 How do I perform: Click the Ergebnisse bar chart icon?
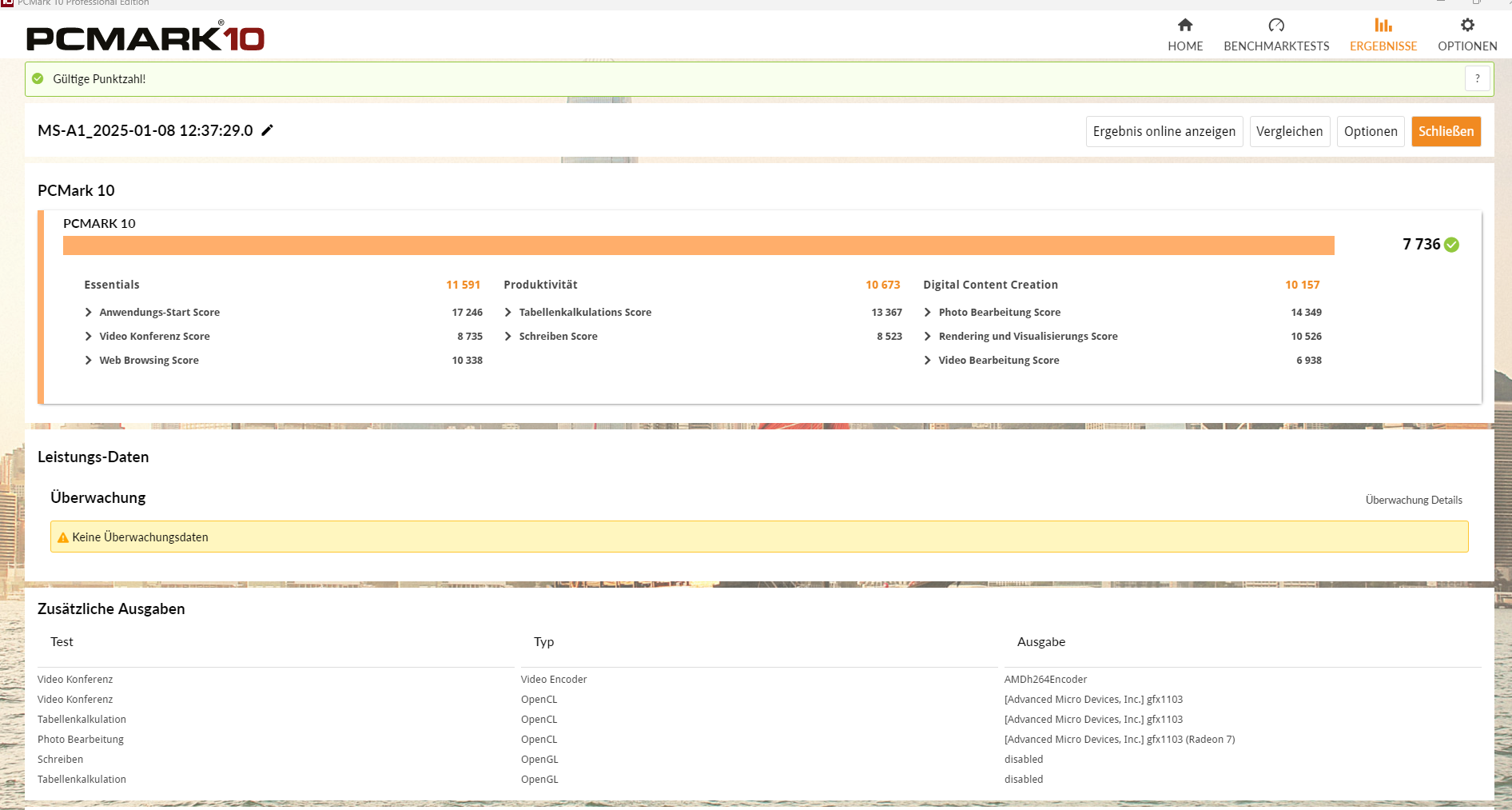click(1383, 26)
